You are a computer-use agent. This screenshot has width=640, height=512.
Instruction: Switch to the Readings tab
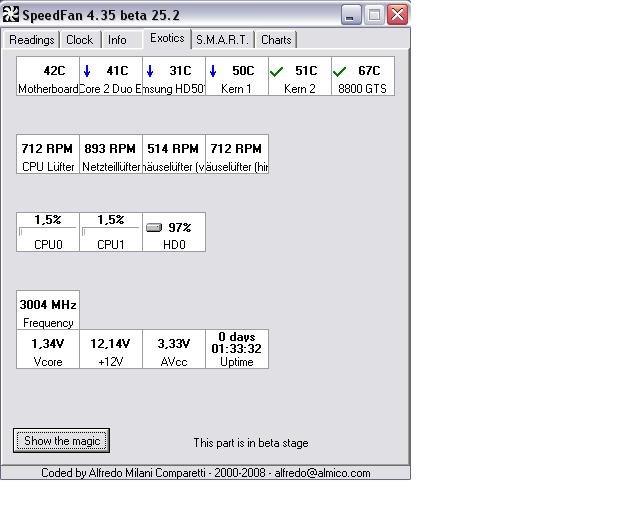pos(31,40)
